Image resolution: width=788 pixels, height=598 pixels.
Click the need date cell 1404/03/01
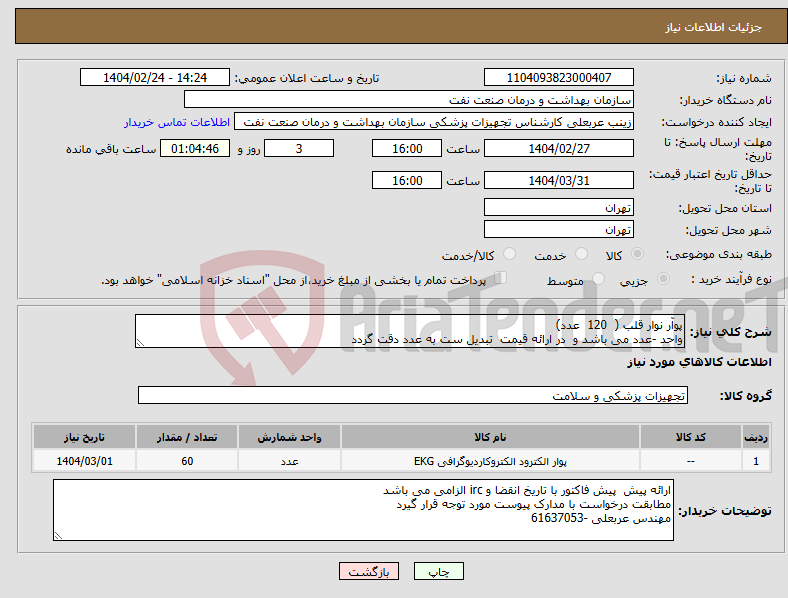point(84,461)
